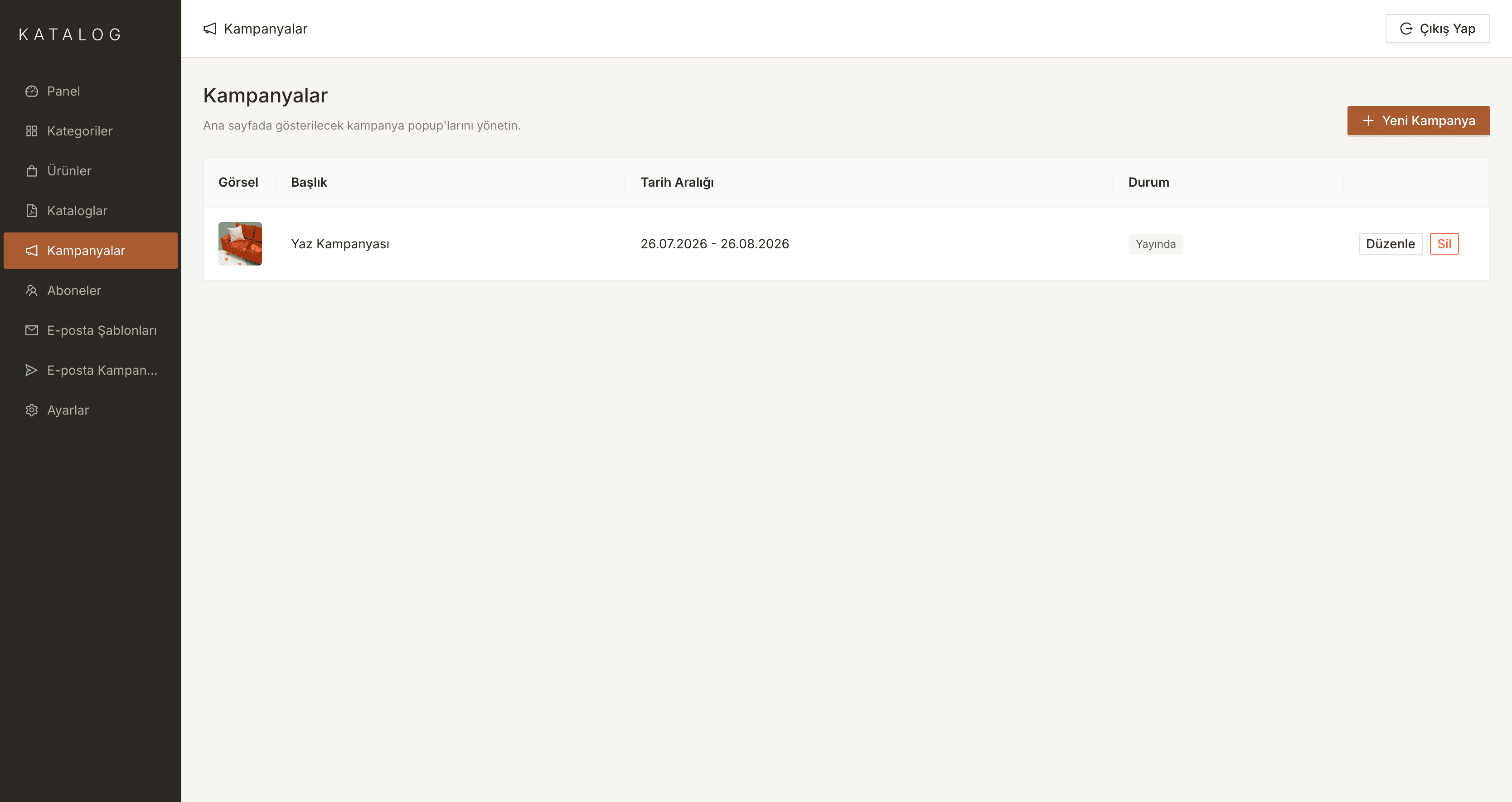Click the Kategoriler grid icon

[32, 131]
